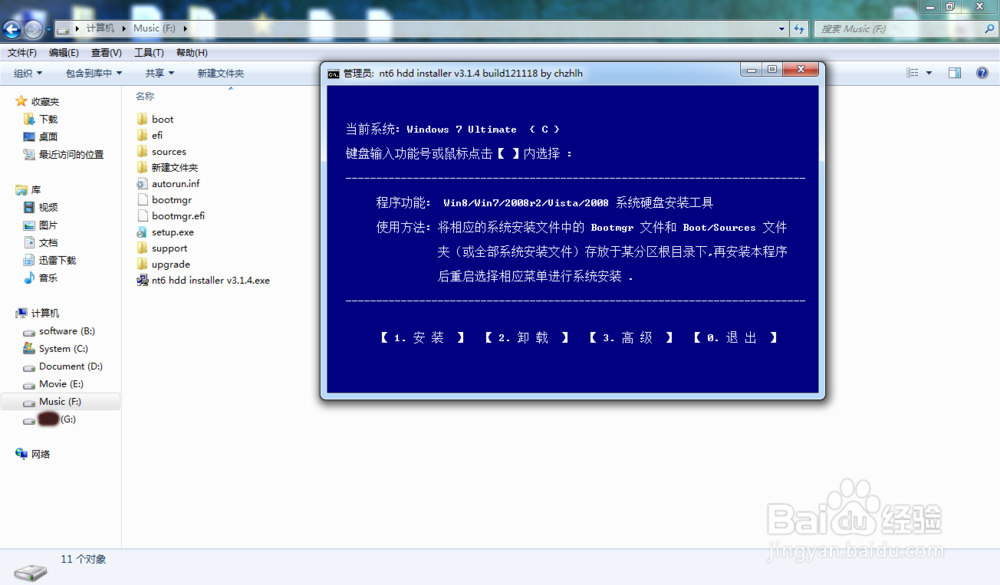This screenshot has width=1000, height=585.
Task: Open 收藏夹 favorites star in sidebar
Action: (x=21, y=101)
